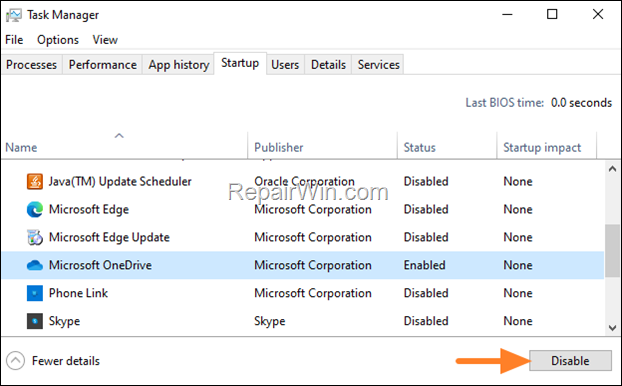This screenshot has width=622, height=386.
Task: Click the Java Update Scheduler icon
Action: point(35,182)
